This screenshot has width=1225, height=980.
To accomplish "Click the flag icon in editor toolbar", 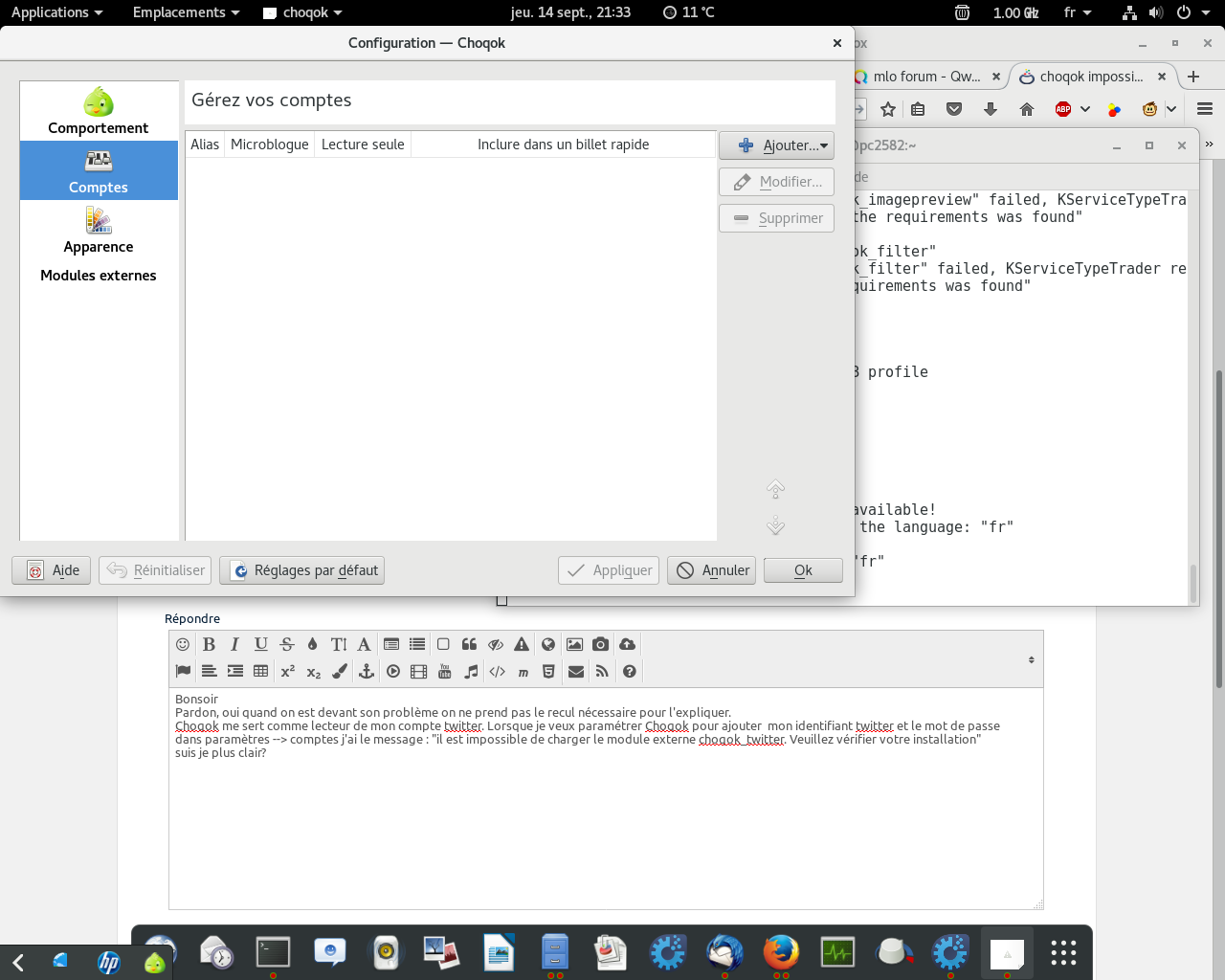I will (x=183, y=671).
